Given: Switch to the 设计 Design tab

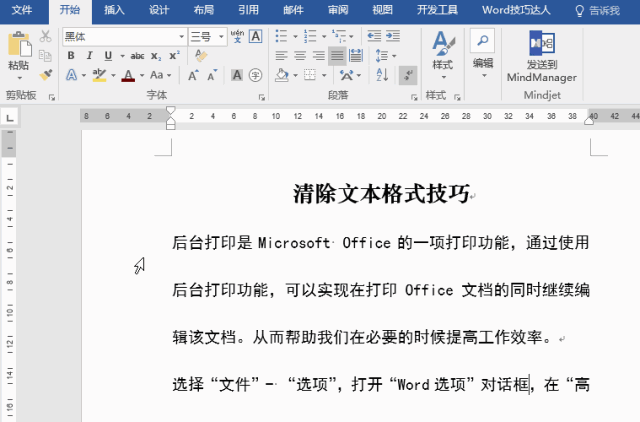Looking at the screenshot, I should (x=159, y=10).
